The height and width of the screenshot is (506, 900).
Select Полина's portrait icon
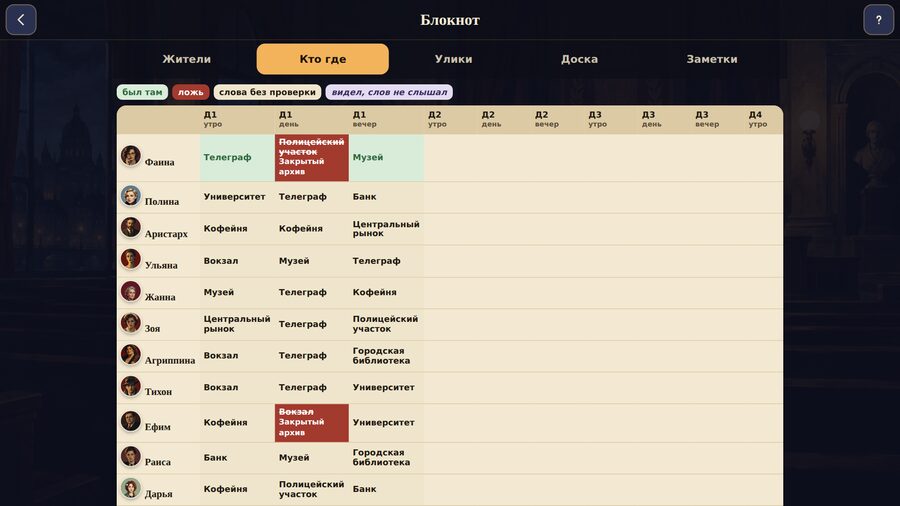pyautogui.click(x=131, y=196)
